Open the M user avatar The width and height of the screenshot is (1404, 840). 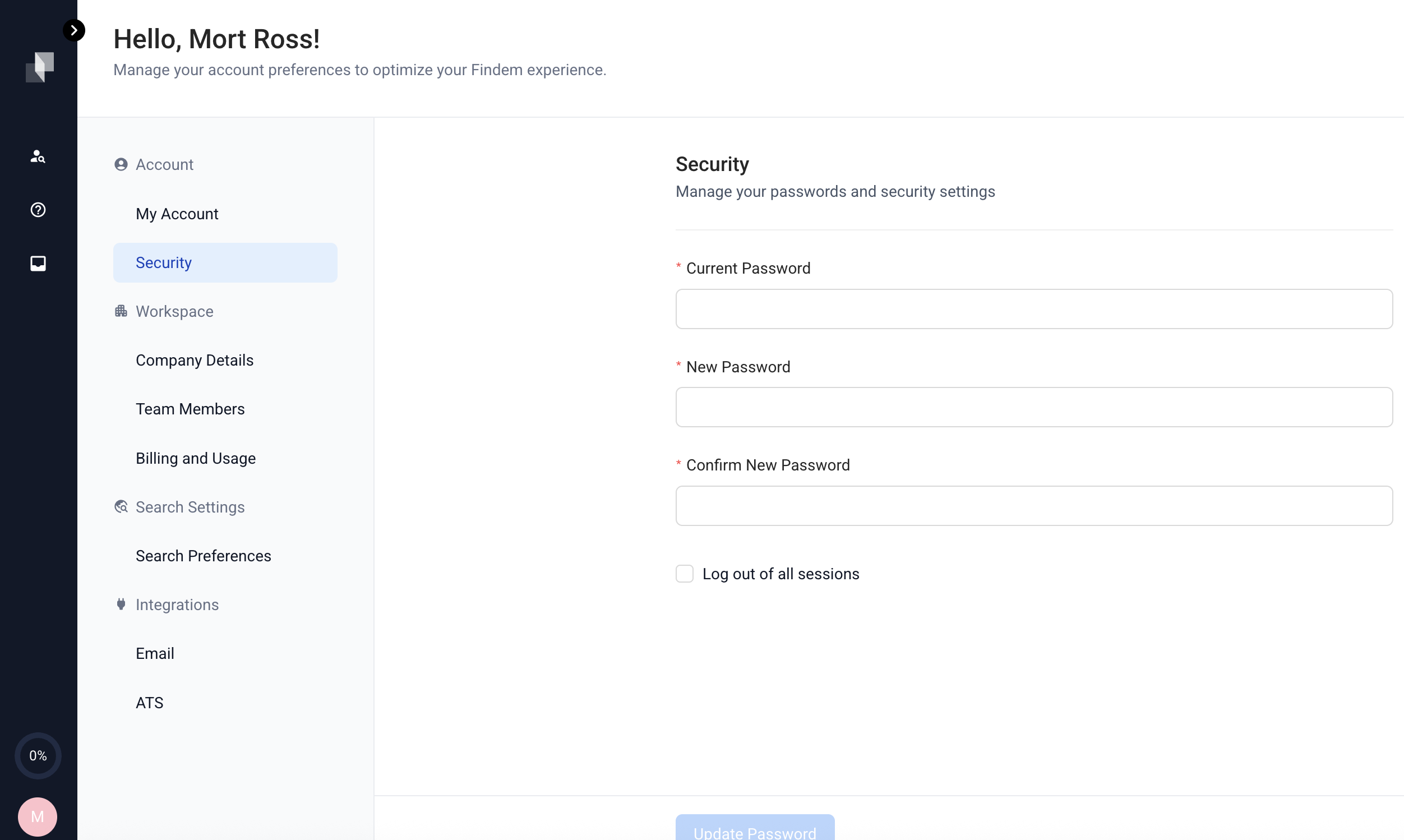point(38,817)
